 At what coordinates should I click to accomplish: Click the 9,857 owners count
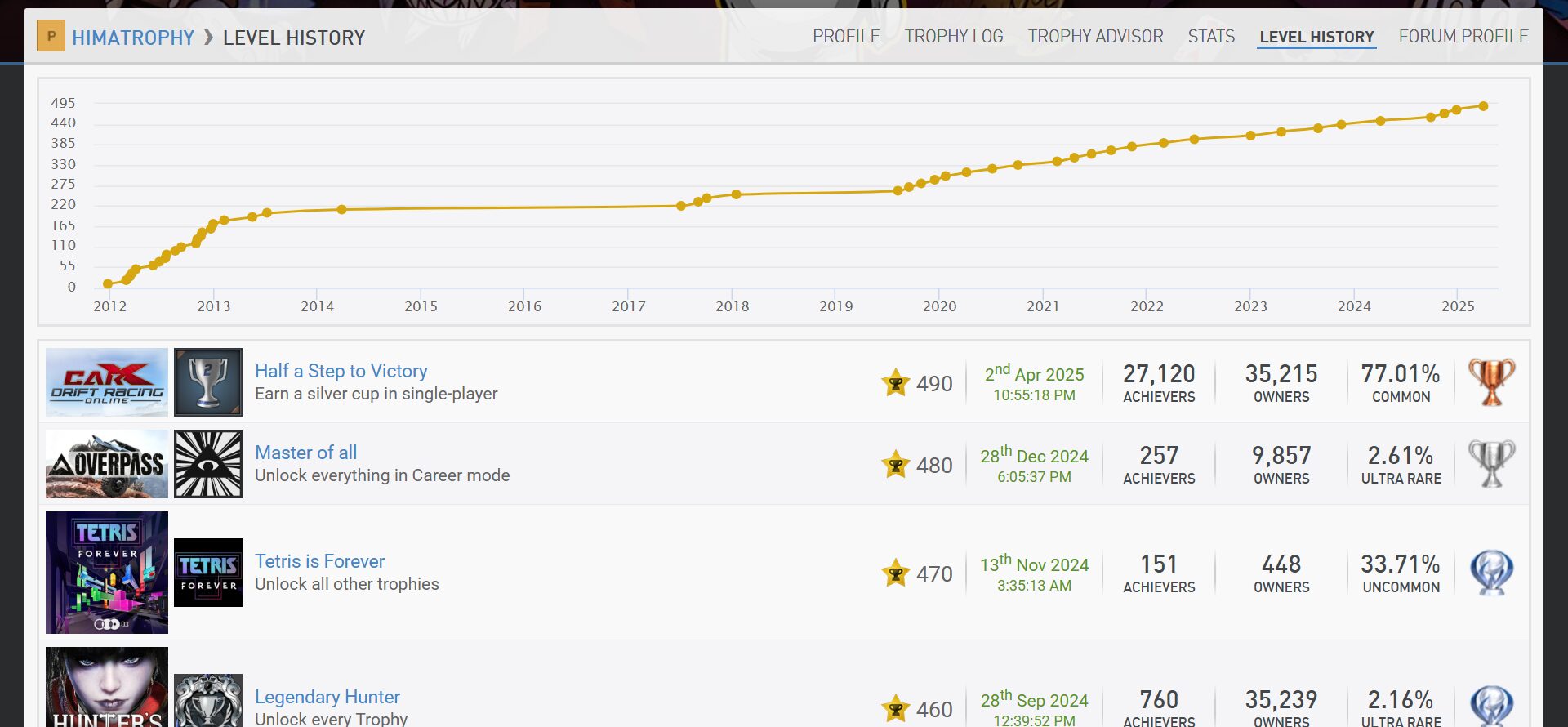tap(1281, 456)
